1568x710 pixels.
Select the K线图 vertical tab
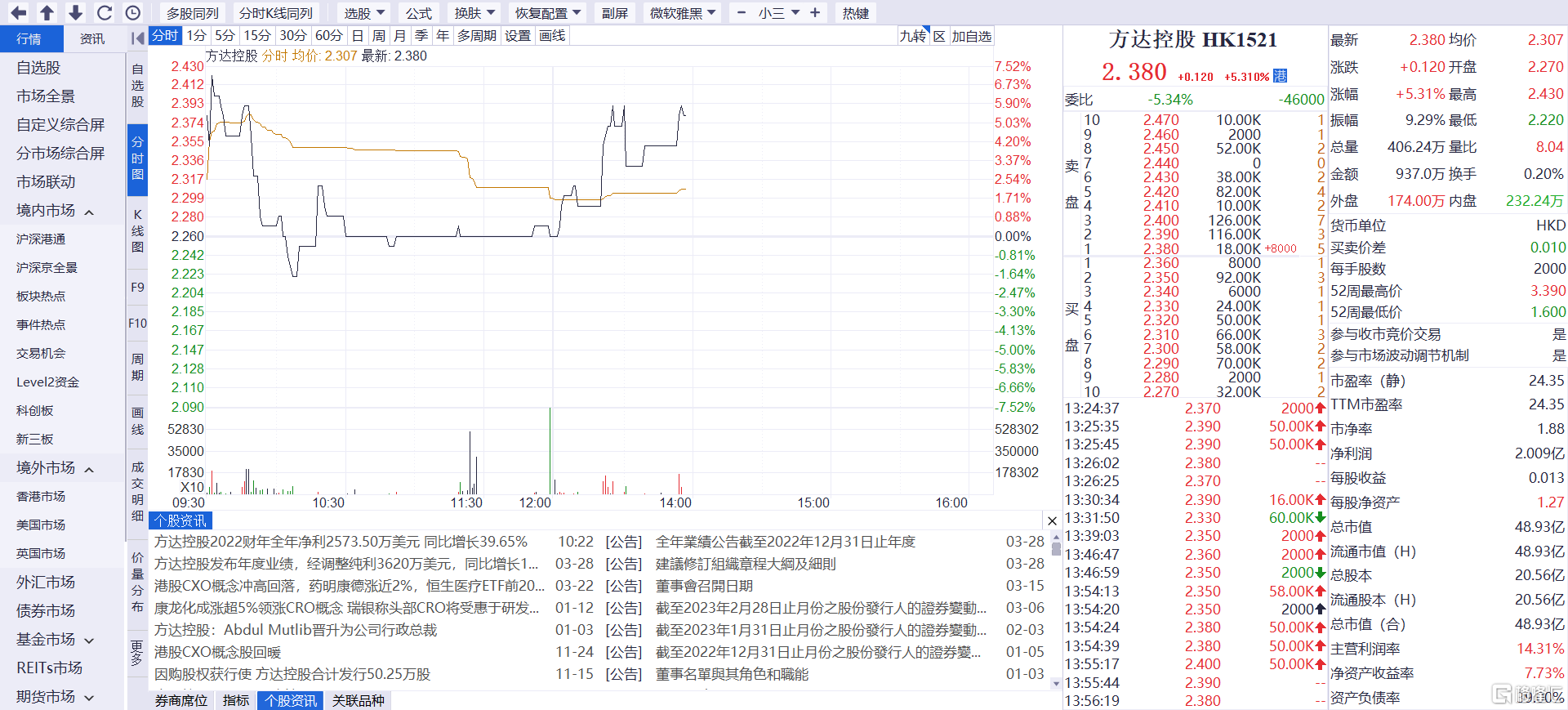(x=137, y=230)
